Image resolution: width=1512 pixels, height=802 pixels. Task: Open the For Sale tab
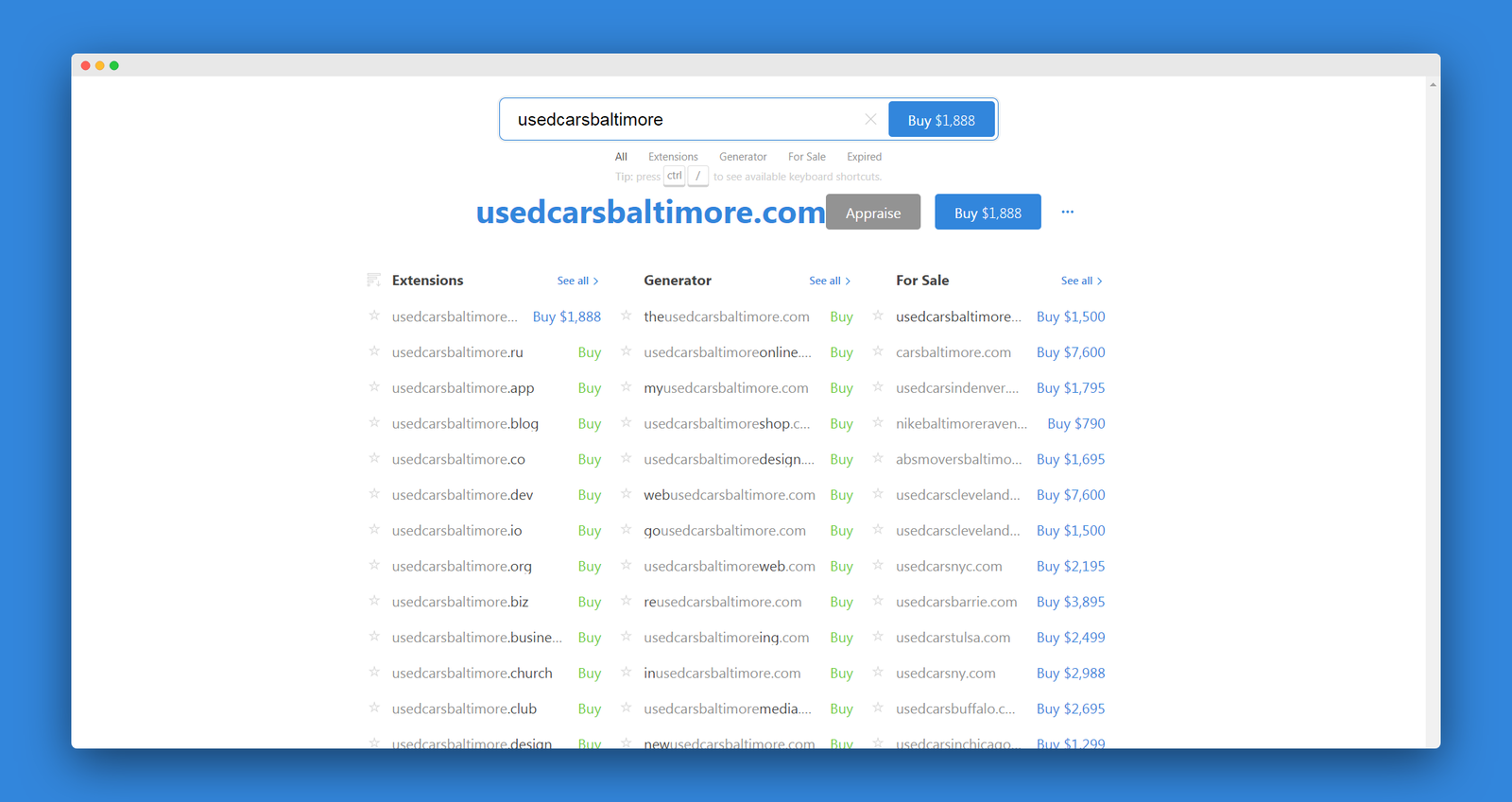pyautogui.click(x=807, y=157)
